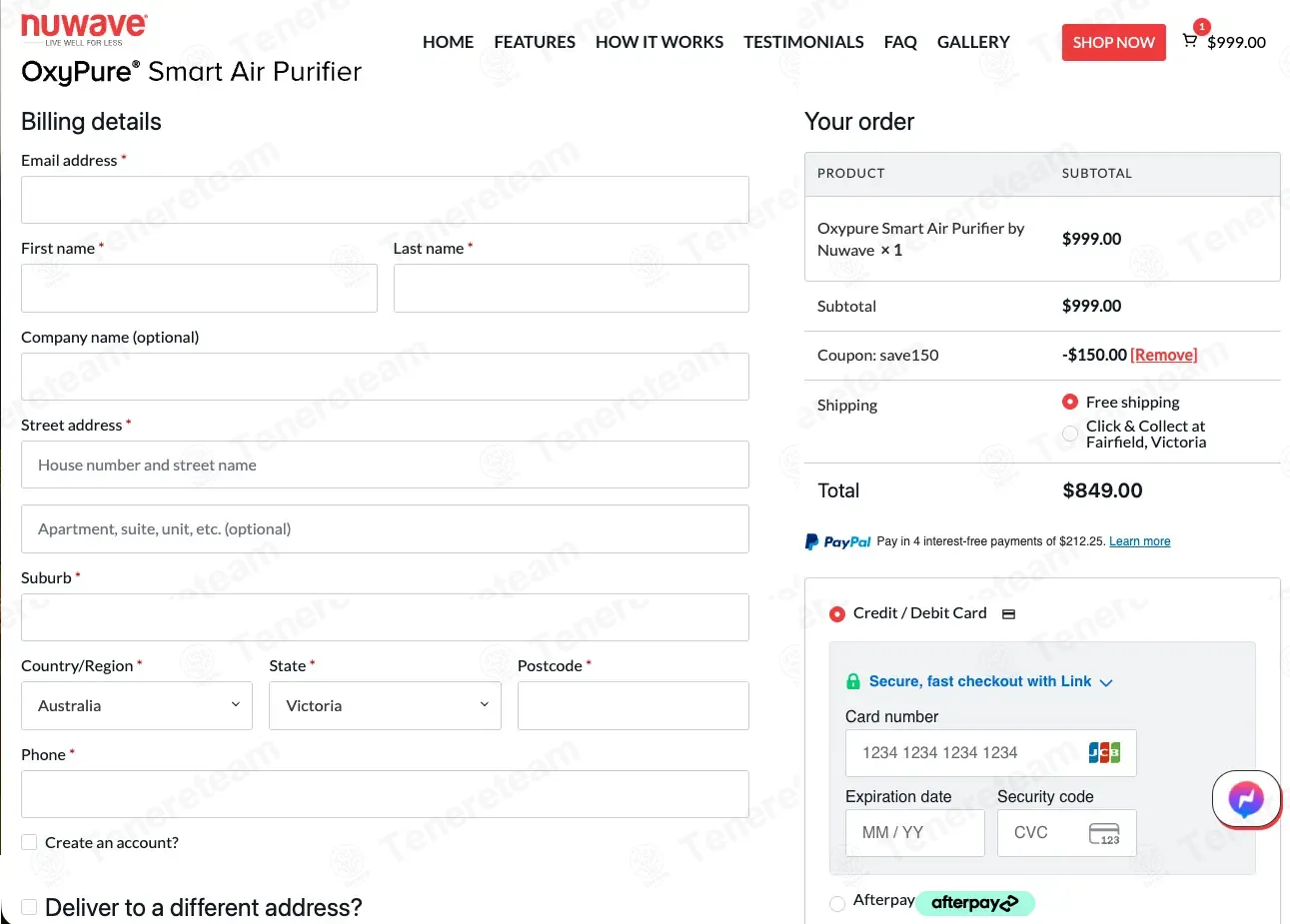Select Click & Collect at Fairfield shipping
This screenshot has width=1290, height=924.
pyautogui.click(x=1070, y=434)
